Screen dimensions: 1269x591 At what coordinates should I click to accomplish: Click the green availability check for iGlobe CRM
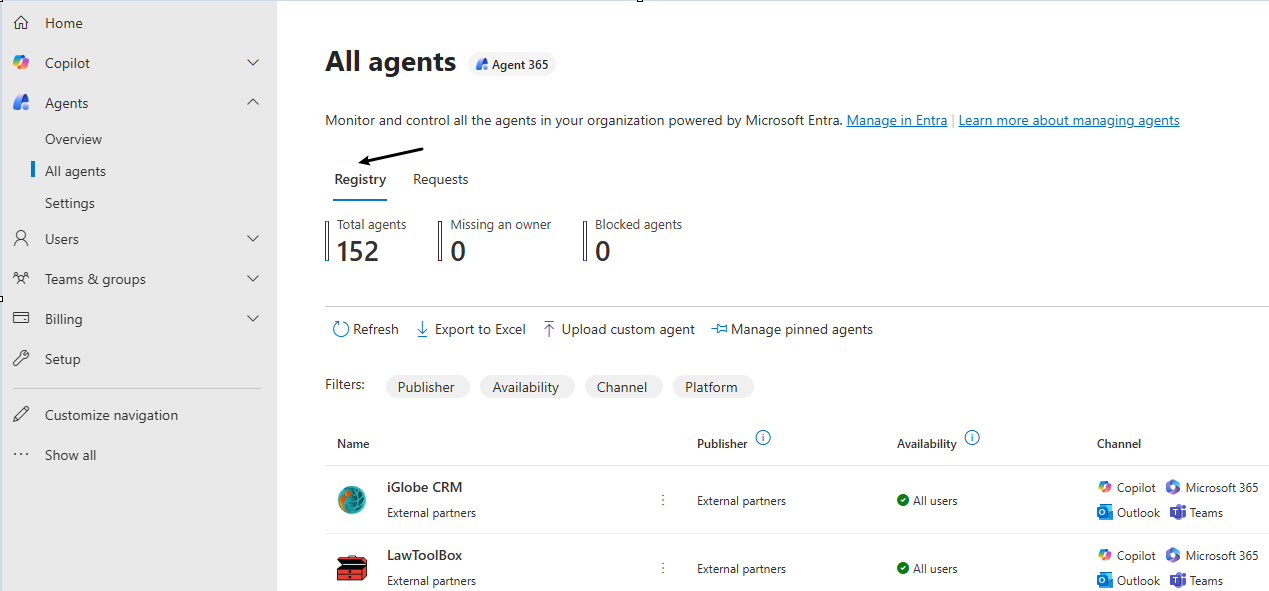tap(903, 500)
